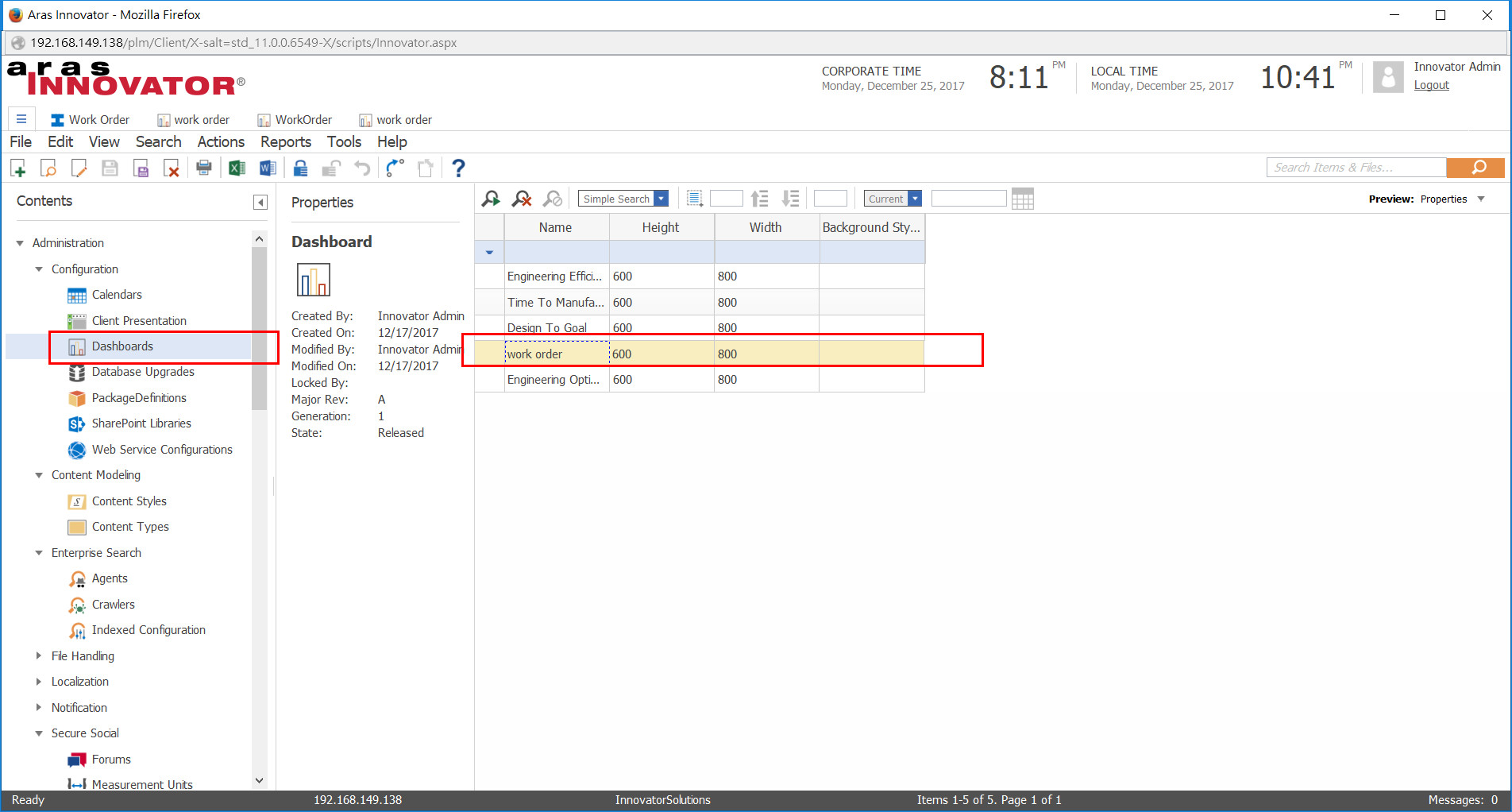Click the contents tree scroll-down arrow
This screenshot has height=812, width=1512.
[x=259, y=781]
